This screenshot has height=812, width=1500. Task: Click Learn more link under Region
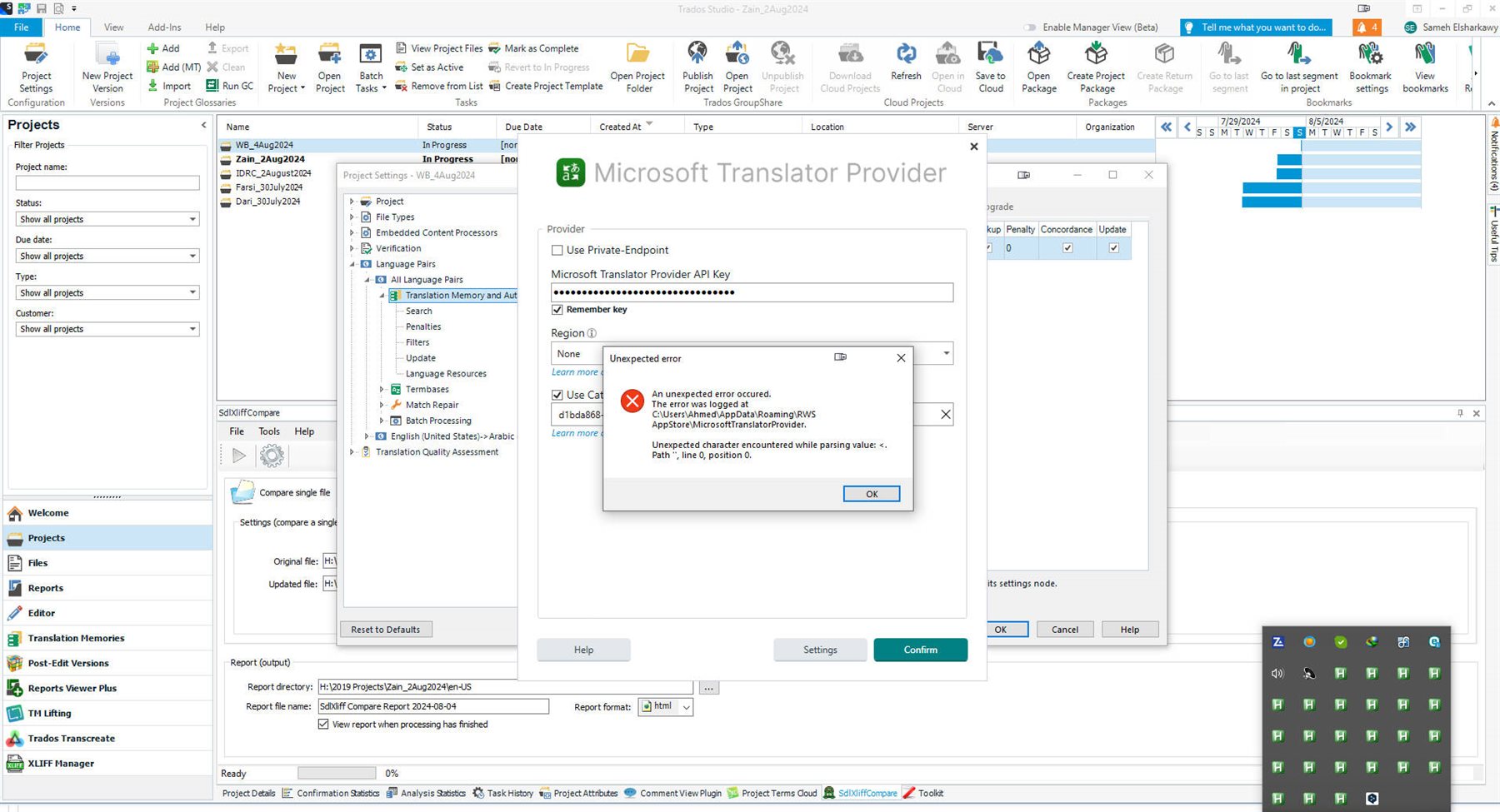pos(575,372)
